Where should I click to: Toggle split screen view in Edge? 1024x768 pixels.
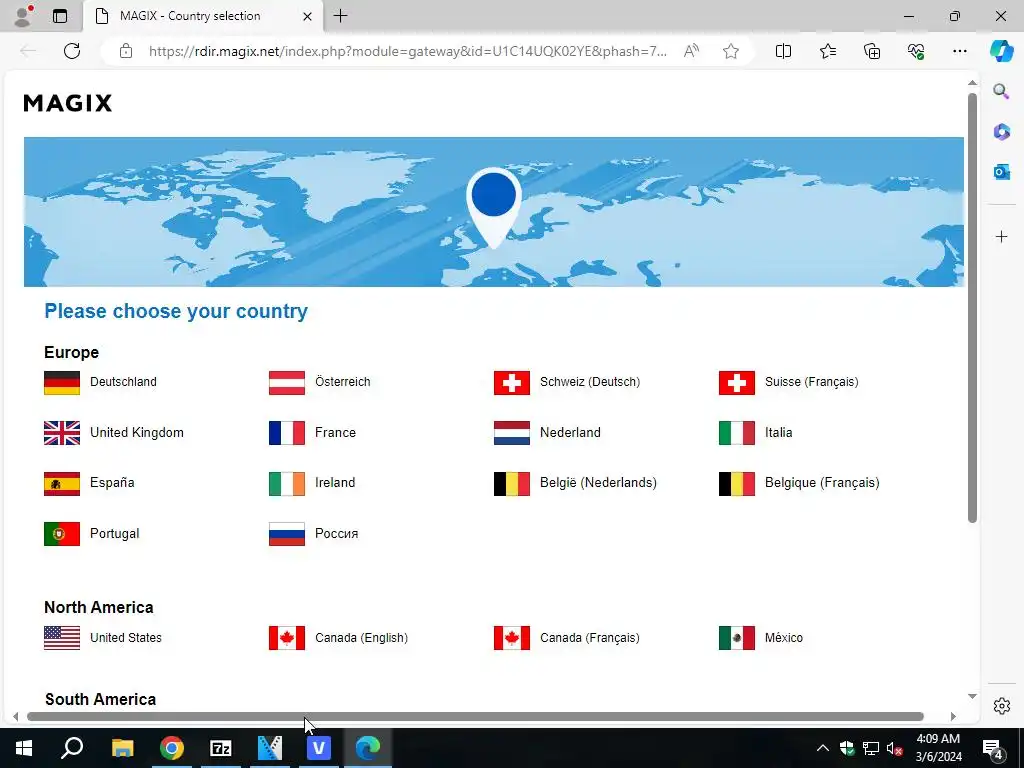point(783,51)
